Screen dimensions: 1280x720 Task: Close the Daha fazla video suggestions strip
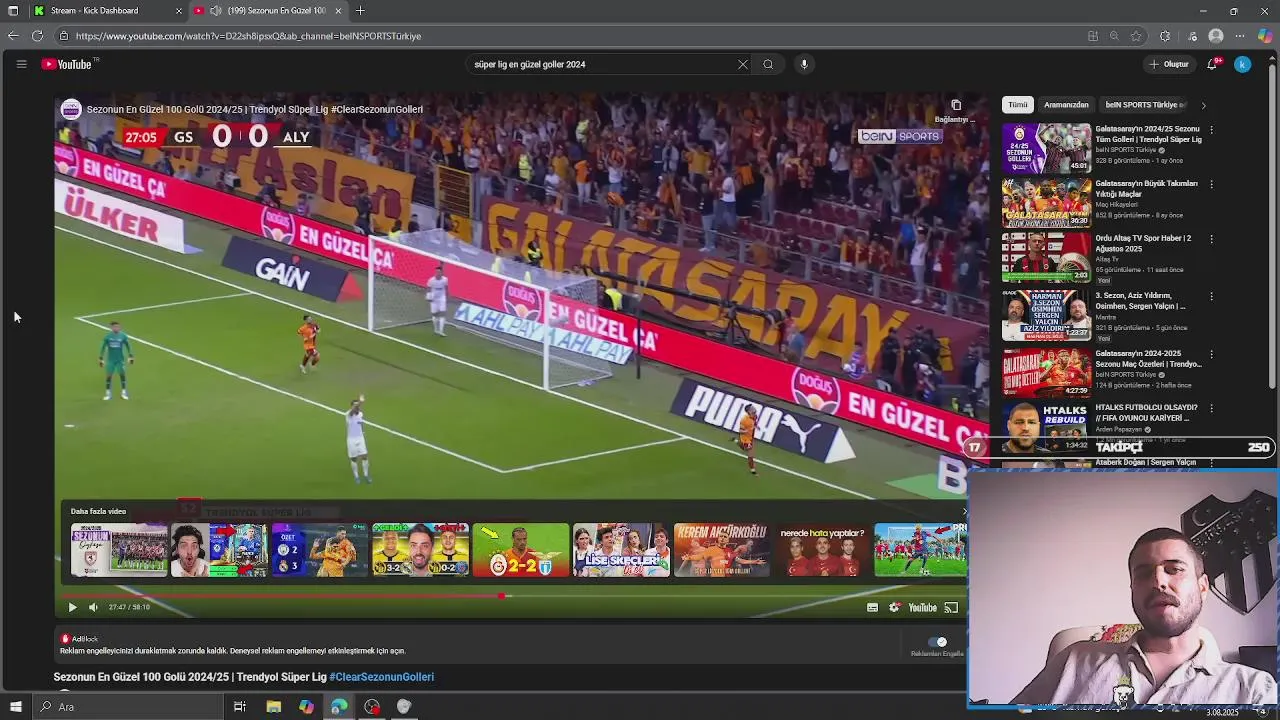click(964, 511)
